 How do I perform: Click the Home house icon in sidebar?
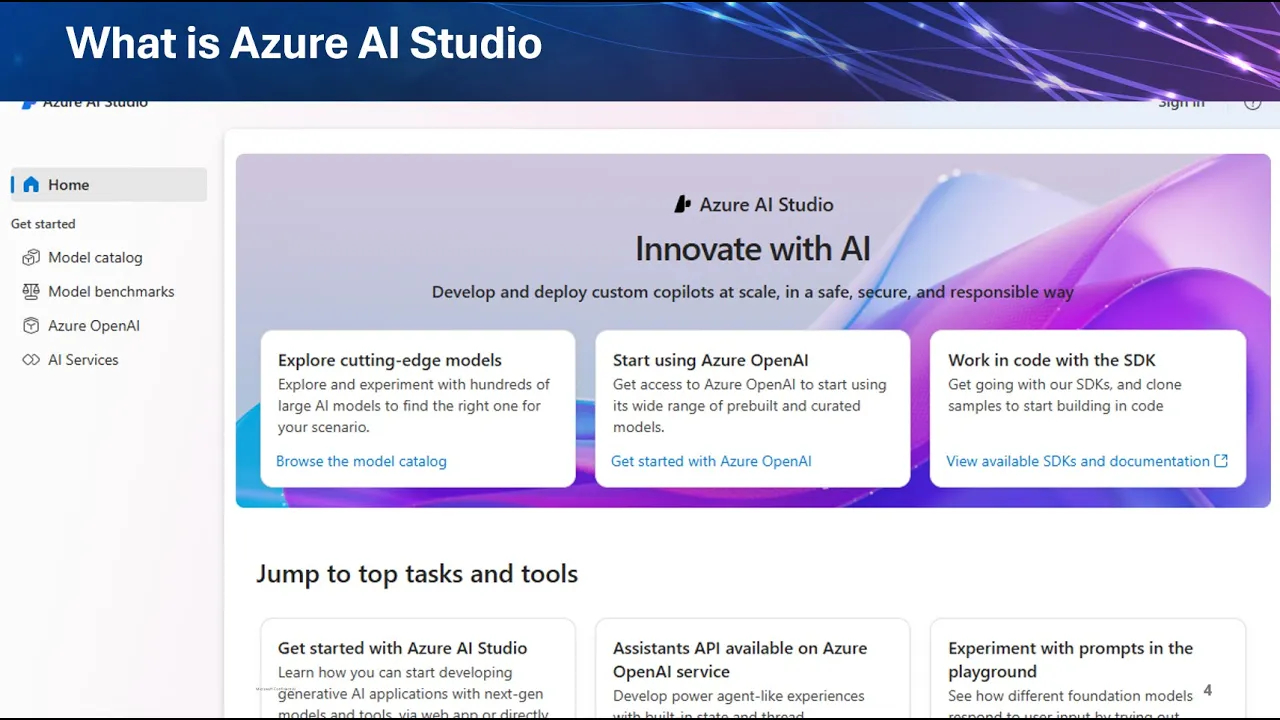click(31, 185)
